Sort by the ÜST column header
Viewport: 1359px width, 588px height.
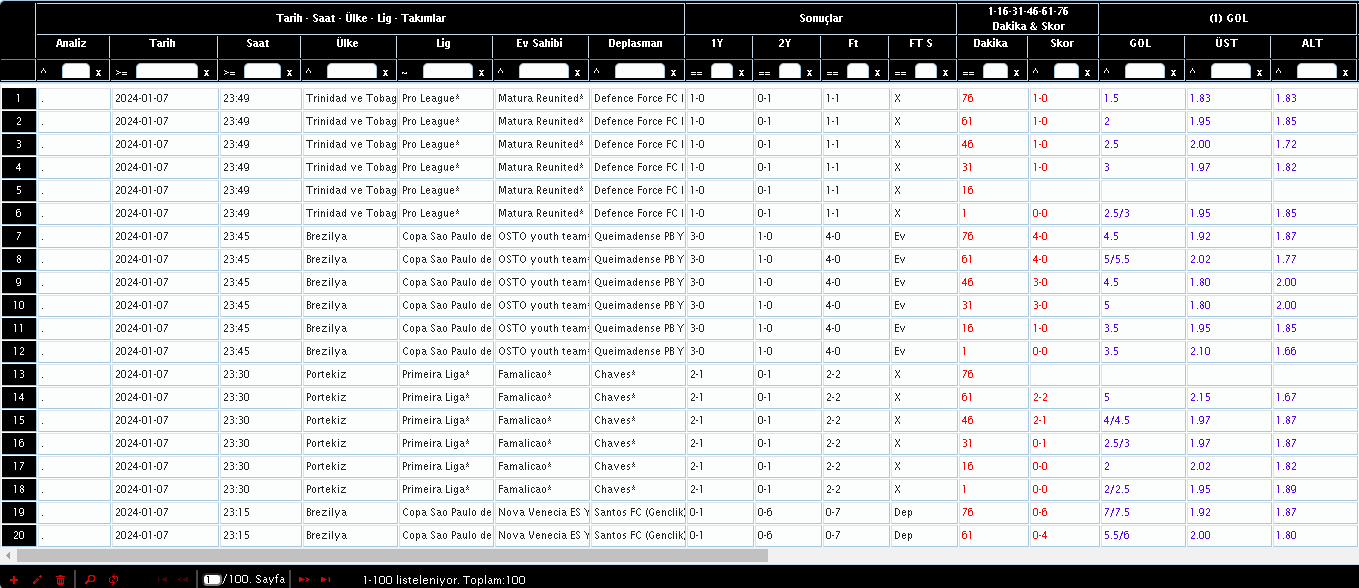pyautogui.click(x=1228, y=44)
